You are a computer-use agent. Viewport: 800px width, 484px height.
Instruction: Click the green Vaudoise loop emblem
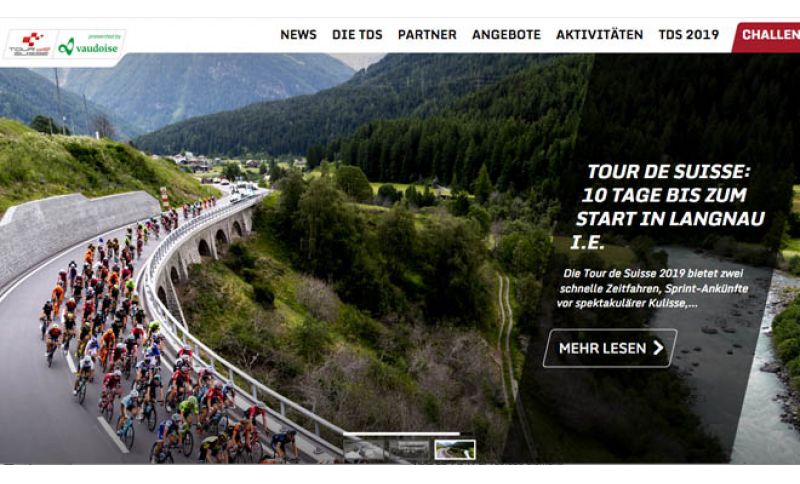point(66,47)
